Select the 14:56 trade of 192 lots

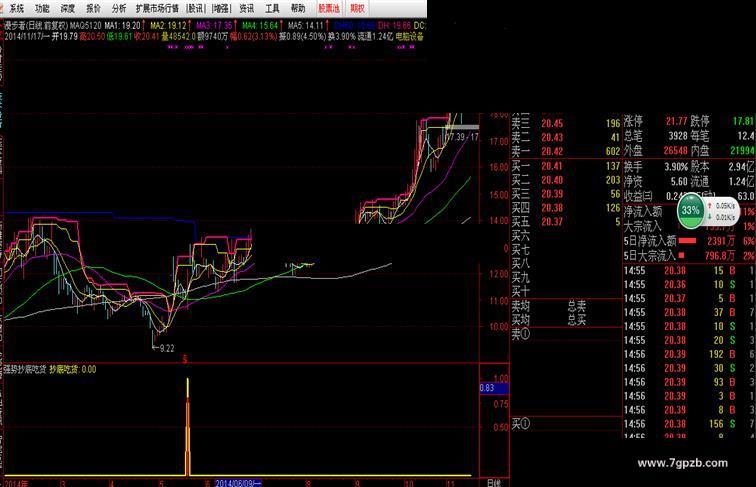point(689,354)
